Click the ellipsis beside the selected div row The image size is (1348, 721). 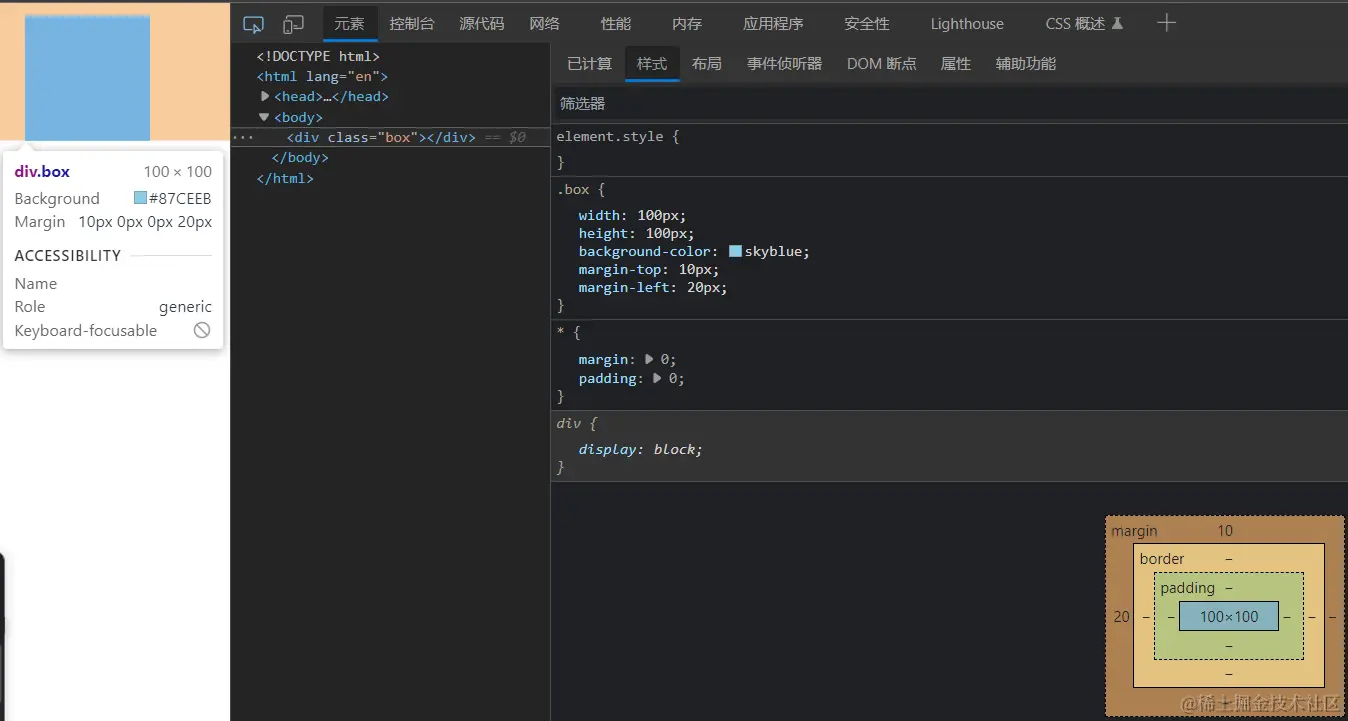point(242,137)
